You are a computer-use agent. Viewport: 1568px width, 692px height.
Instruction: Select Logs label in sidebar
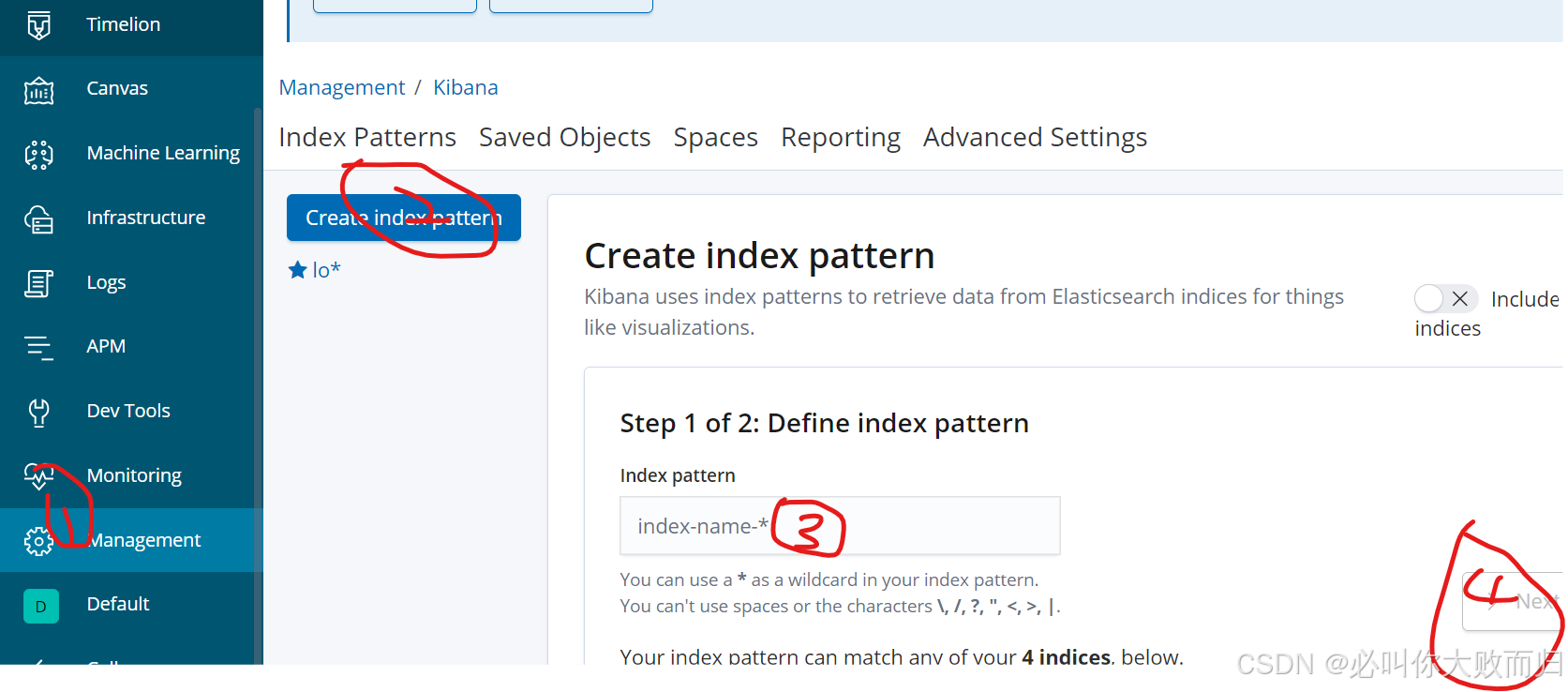tap(106, 282)
